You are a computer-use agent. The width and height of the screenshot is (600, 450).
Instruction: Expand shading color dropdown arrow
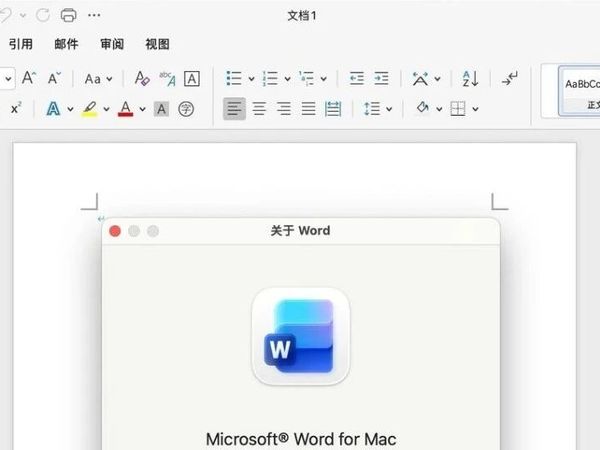point(439,109)
